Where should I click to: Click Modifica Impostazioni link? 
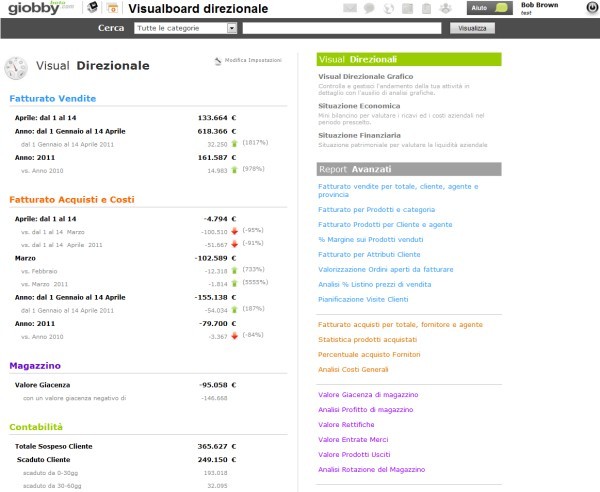253,60
